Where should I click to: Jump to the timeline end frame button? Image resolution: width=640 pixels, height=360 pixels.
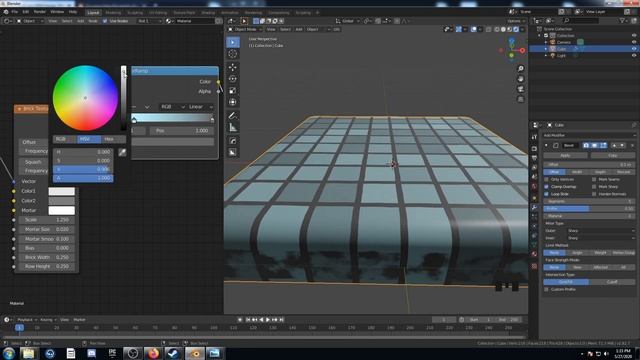click(x=281, y=320)
